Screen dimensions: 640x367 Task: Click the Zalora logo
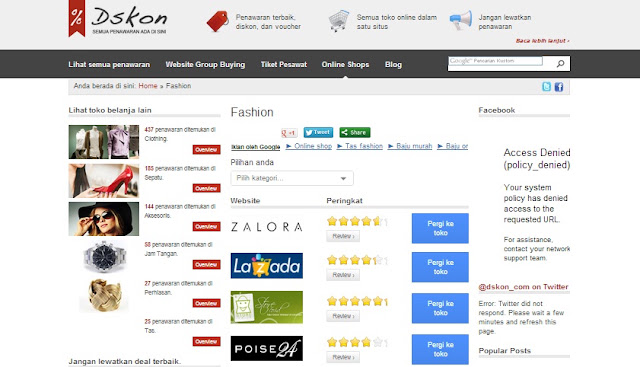pos(267,227)
